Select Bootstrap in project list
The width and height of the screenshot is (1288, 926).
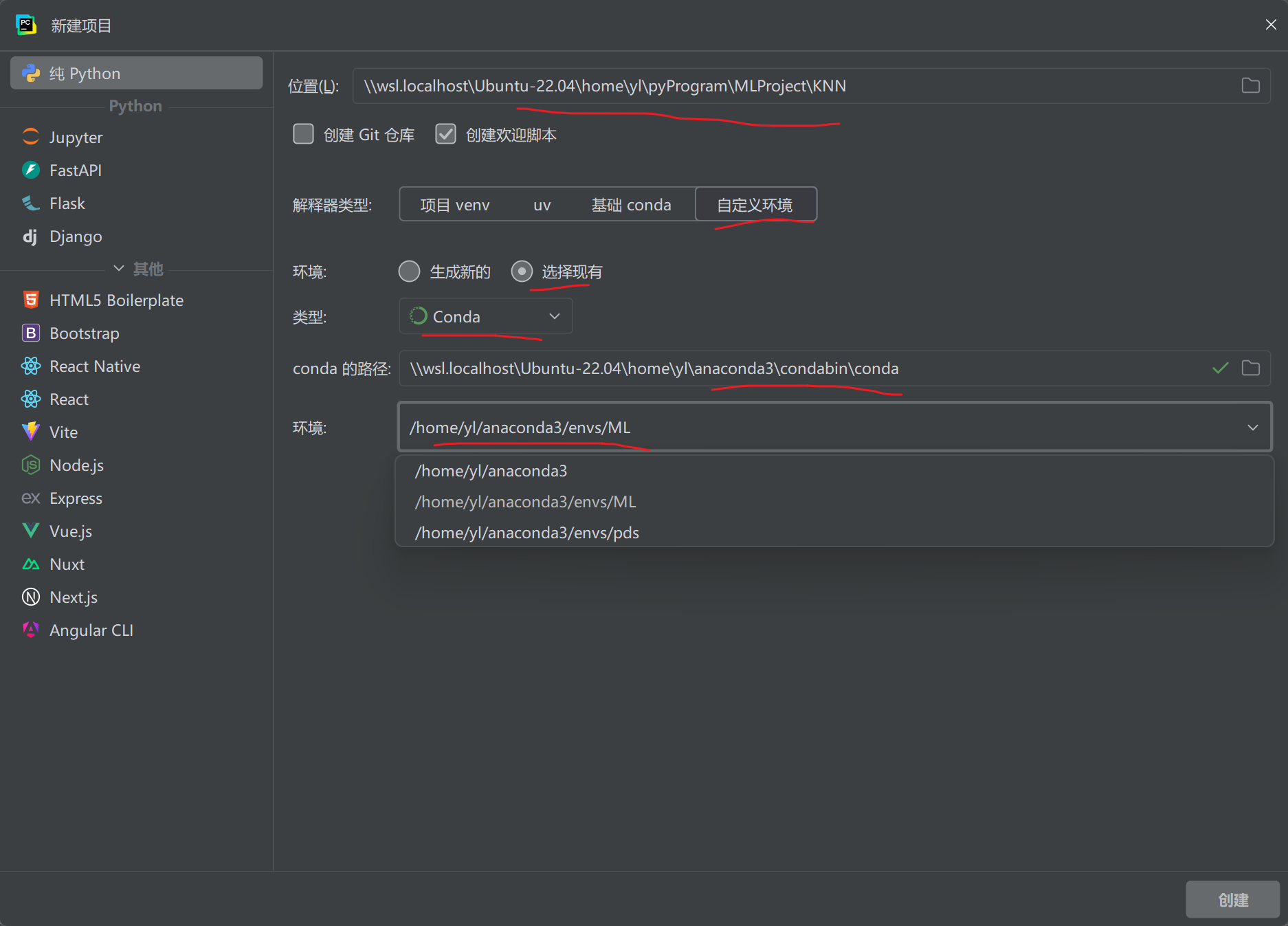136,333
